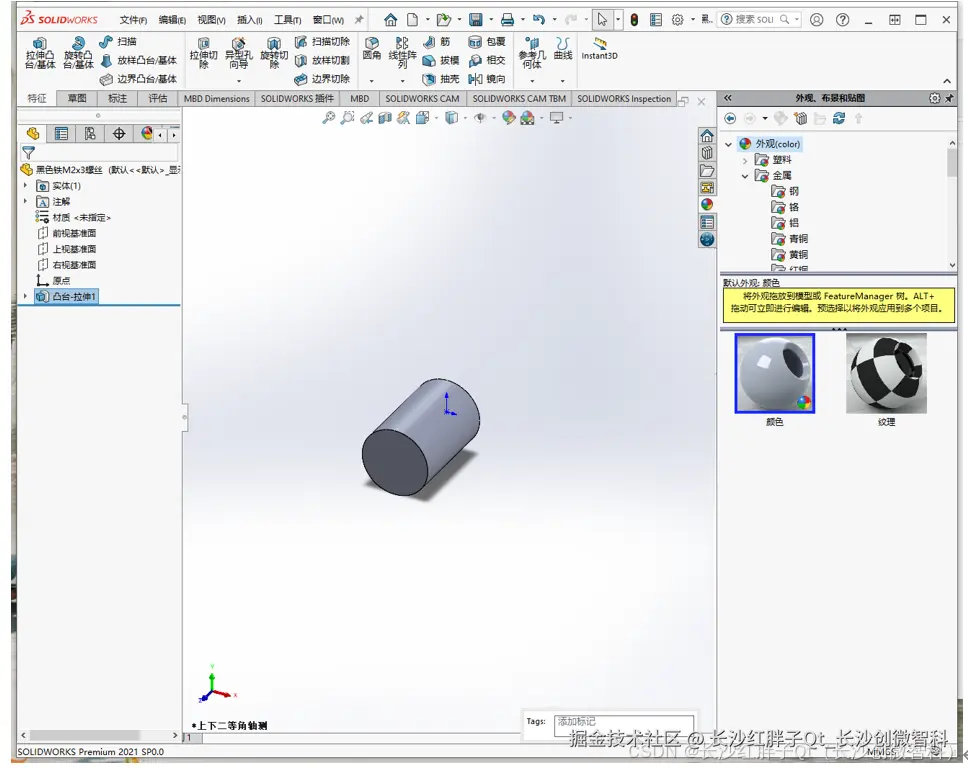Open the 异型孔向导 hole wizard
This screenshot has width=968, height=769.
pyautogui.click(x=238, y=52)
